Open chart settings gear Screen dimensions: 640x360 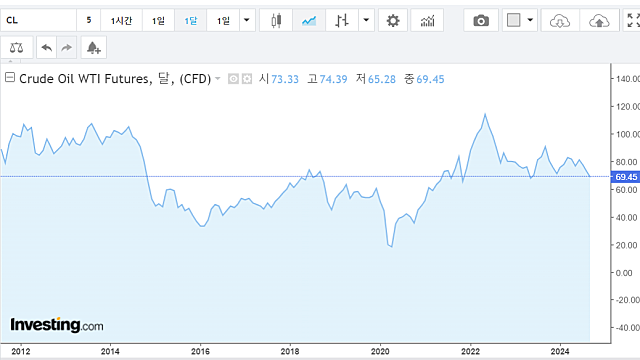point(393,20)
